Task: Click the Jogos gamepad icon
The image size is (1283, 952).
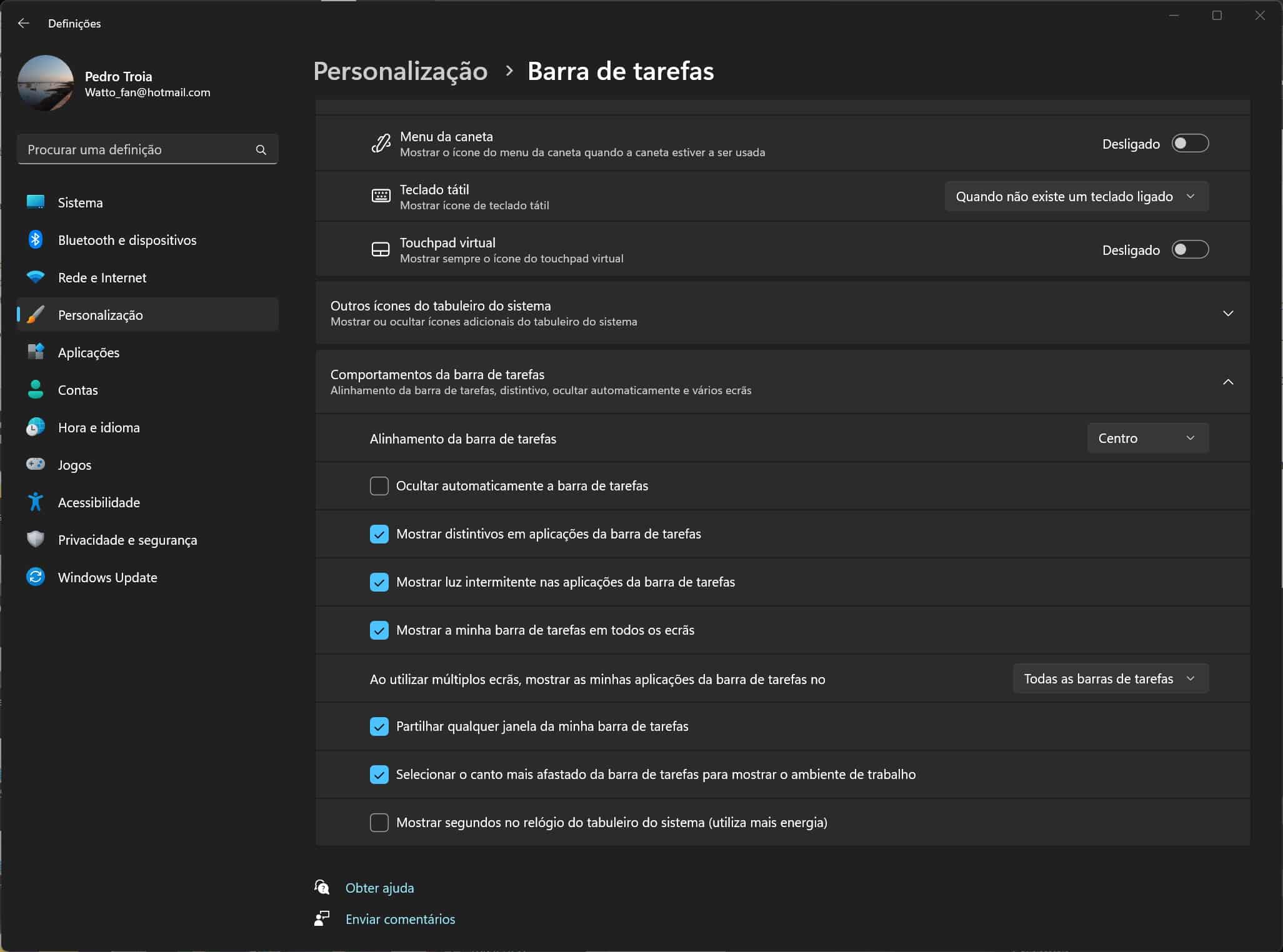Action: (x=36, y=464)
